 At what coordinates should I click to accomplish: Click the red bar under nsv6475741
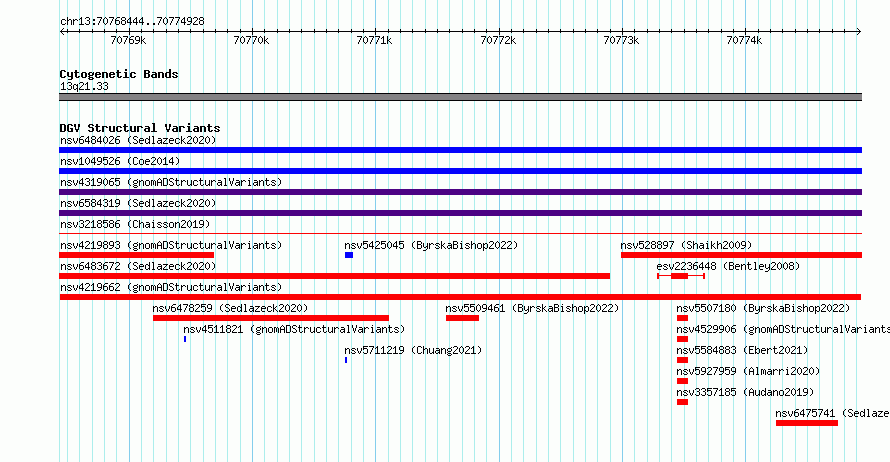(807, 423)
